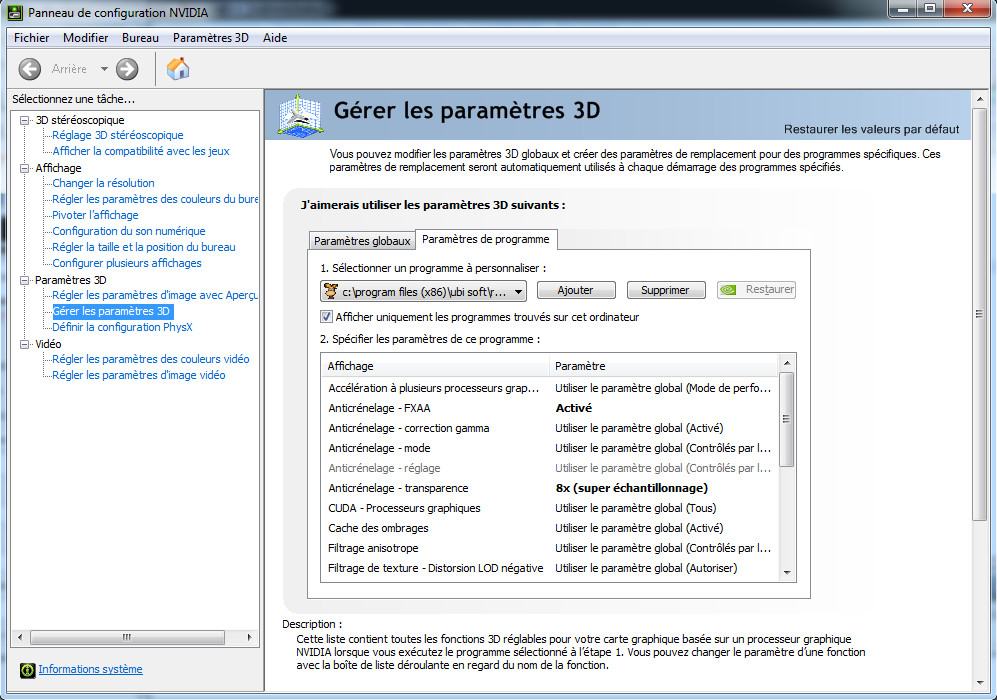Screen dimensions: 997x700
Task: Click the Ajouter button
Action: [576, 290]
